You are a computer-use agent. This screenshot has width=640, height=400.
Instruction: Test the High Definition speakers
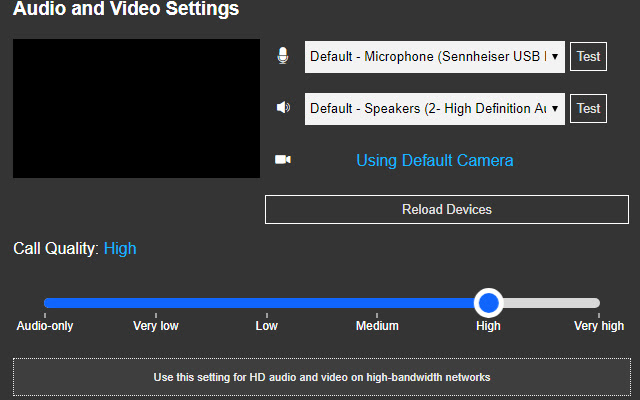click(x=588, y=109)
